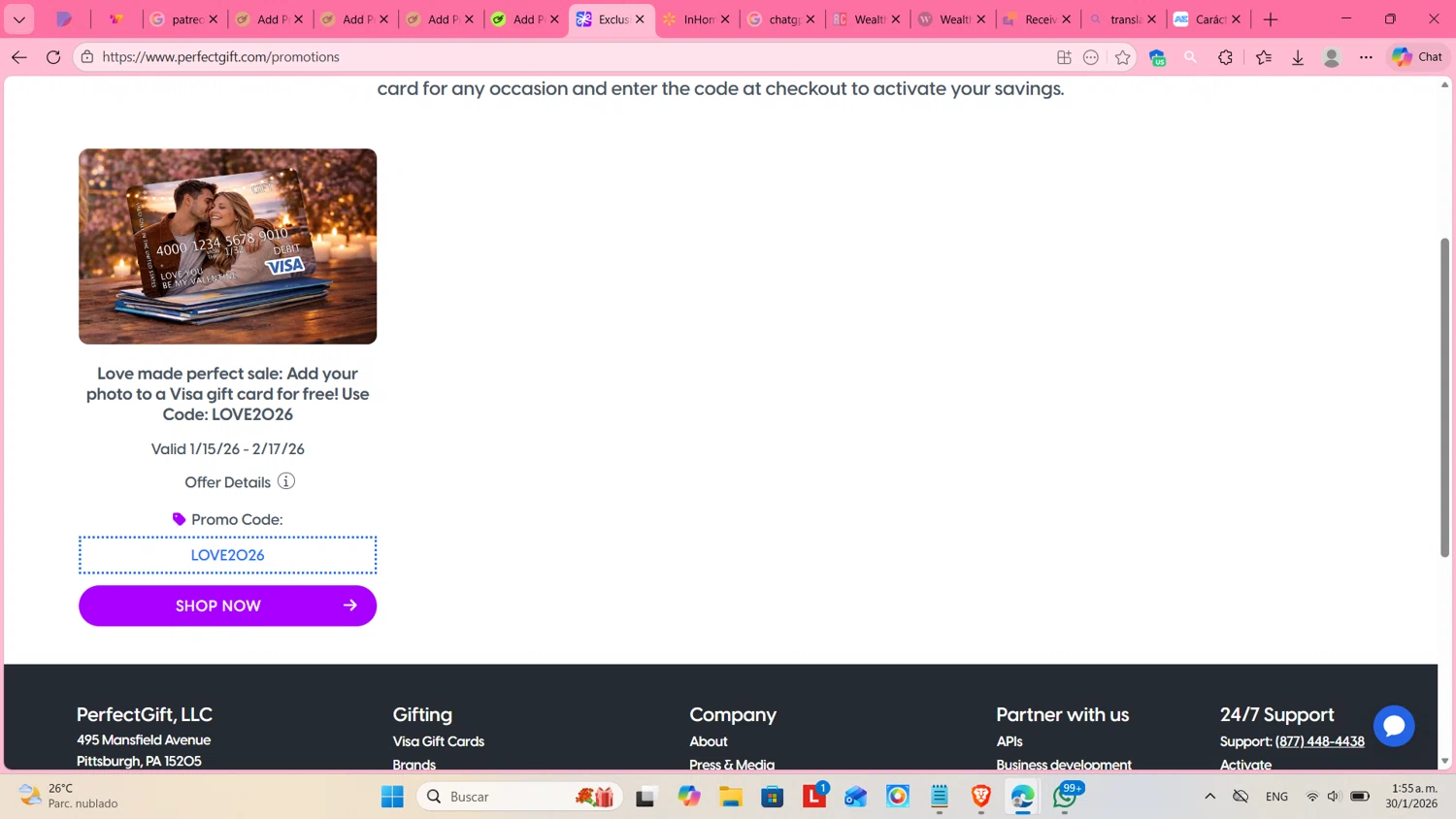1456x819 pixels.
Task: Open the Copilot Chat sidebar
Action: click(x=1417, y=57)
